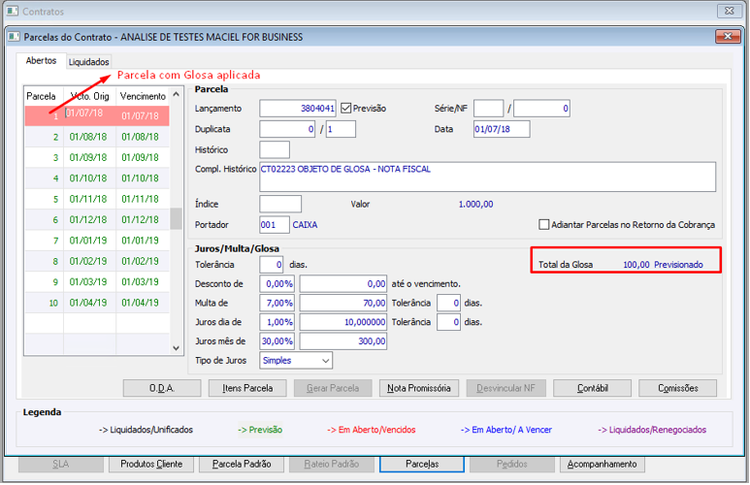This screenshot has height=485, width=750.
Task: Open the Contábil button
Action: [592, 388]
